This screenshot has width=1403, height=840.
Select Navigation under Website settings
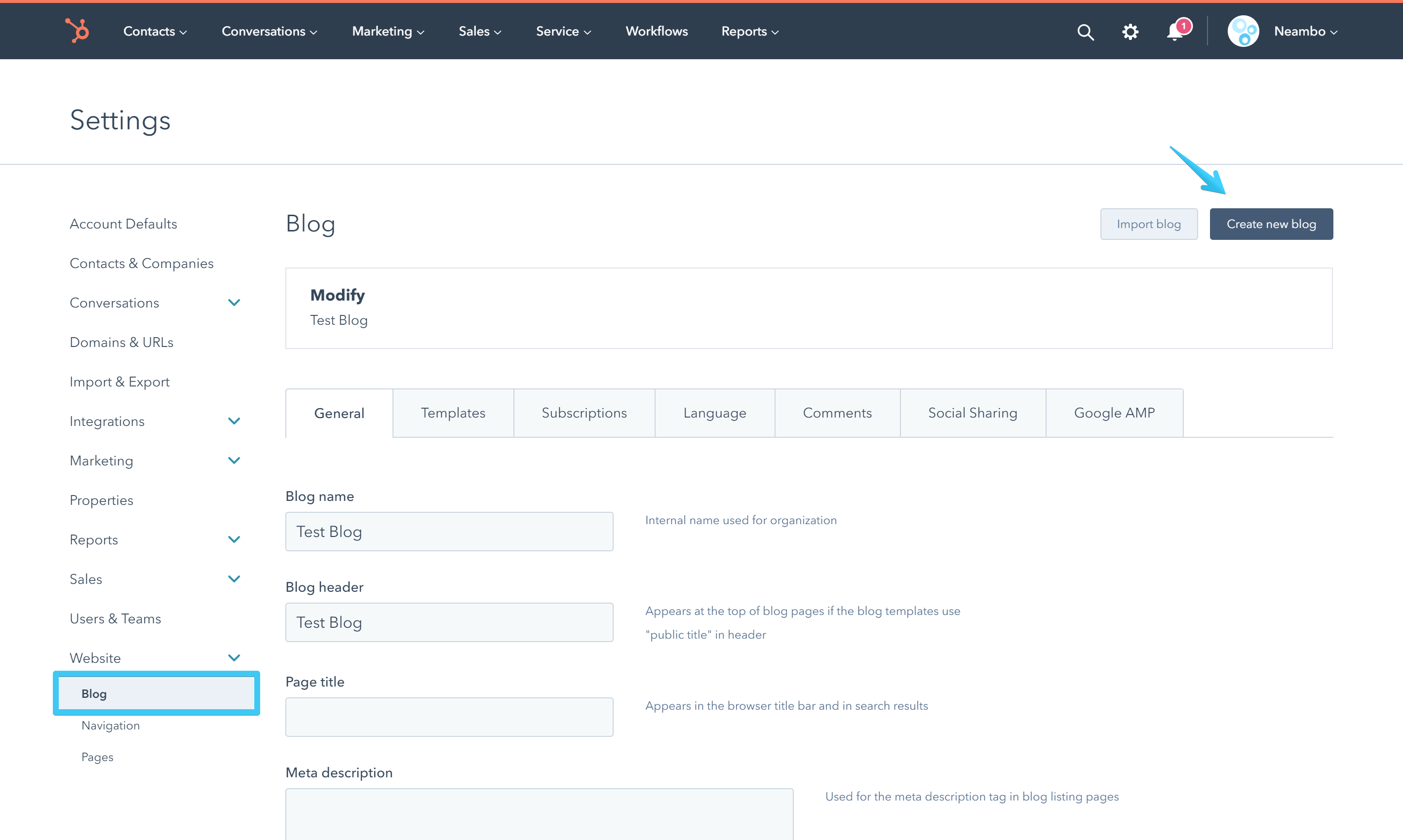pos(111,725)
